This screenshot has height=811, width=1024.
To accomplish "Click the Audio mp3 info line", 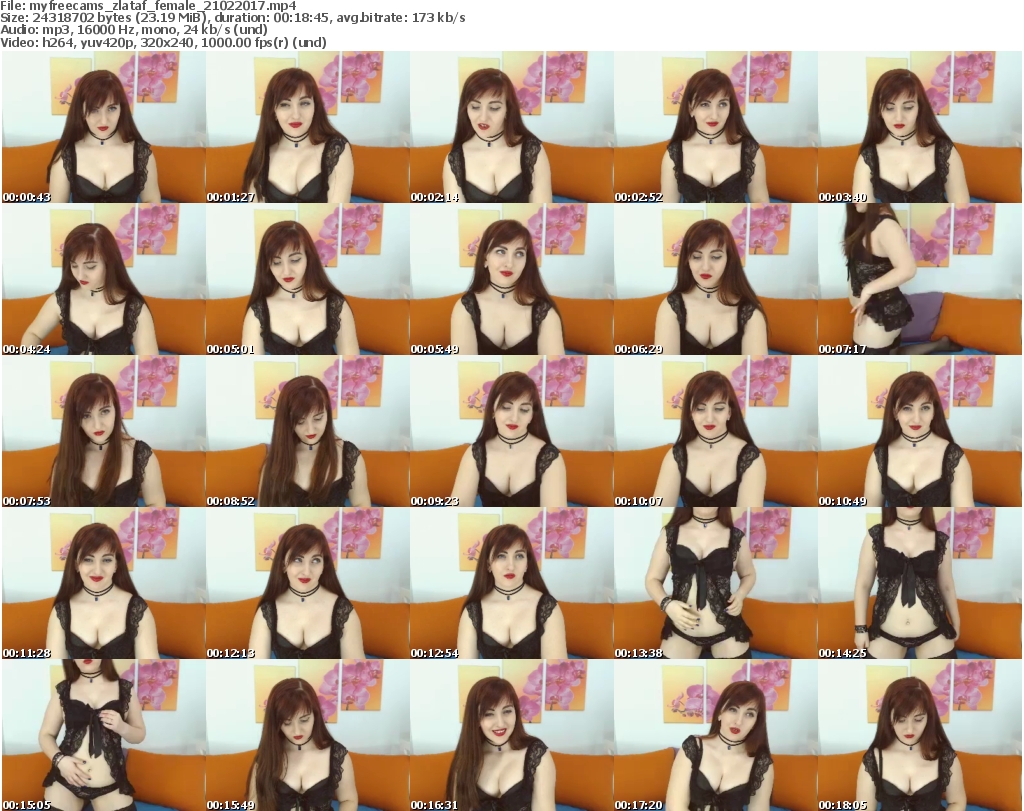I will 134,30.
